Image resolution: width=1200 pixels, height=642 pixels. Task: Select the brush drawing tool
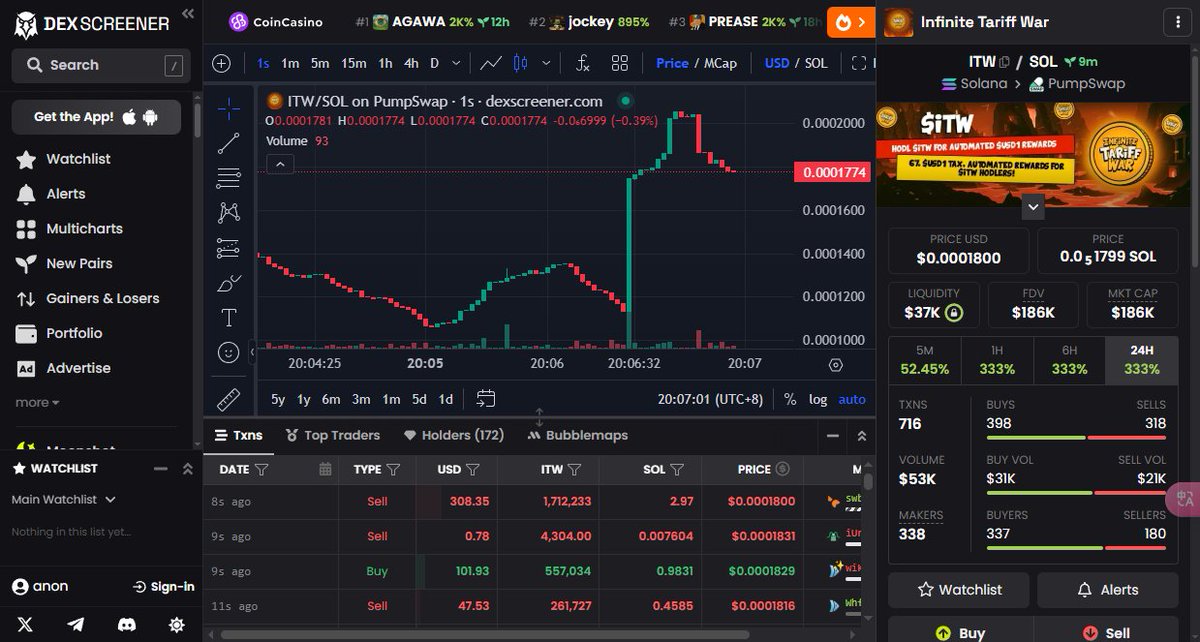click(228, 283)
